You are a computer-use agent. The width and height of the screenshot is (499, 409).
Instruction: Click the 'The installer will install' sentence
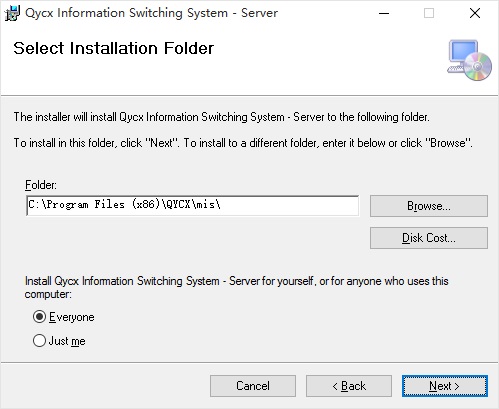tap(221, 117)
